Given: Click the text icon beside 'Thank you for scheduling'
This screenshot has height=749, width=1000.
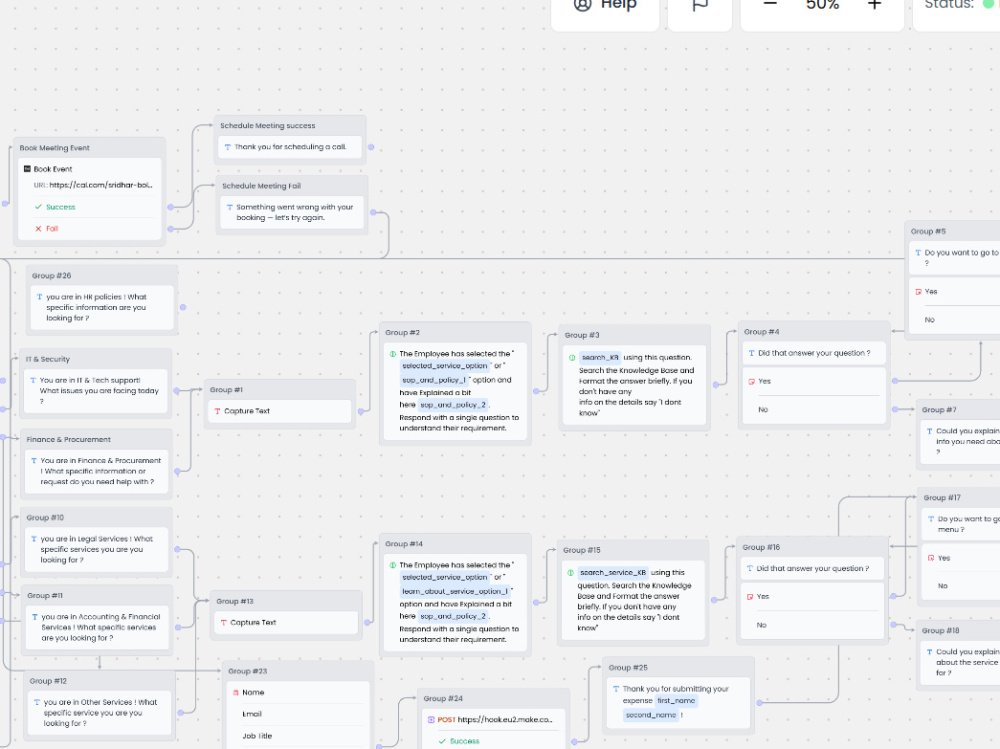Looking at the screenshot, I should [228, 147].
